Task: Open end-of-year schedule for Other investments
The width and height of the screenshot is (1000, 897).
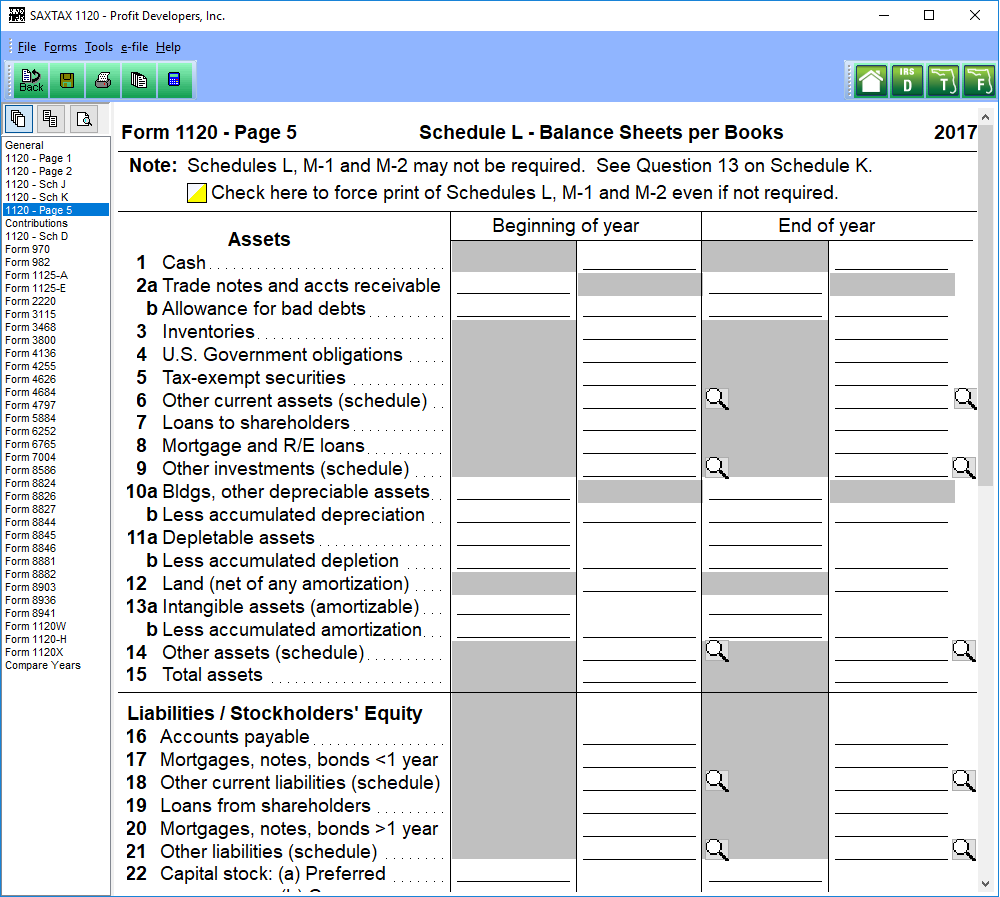Action: pos(964,468)
